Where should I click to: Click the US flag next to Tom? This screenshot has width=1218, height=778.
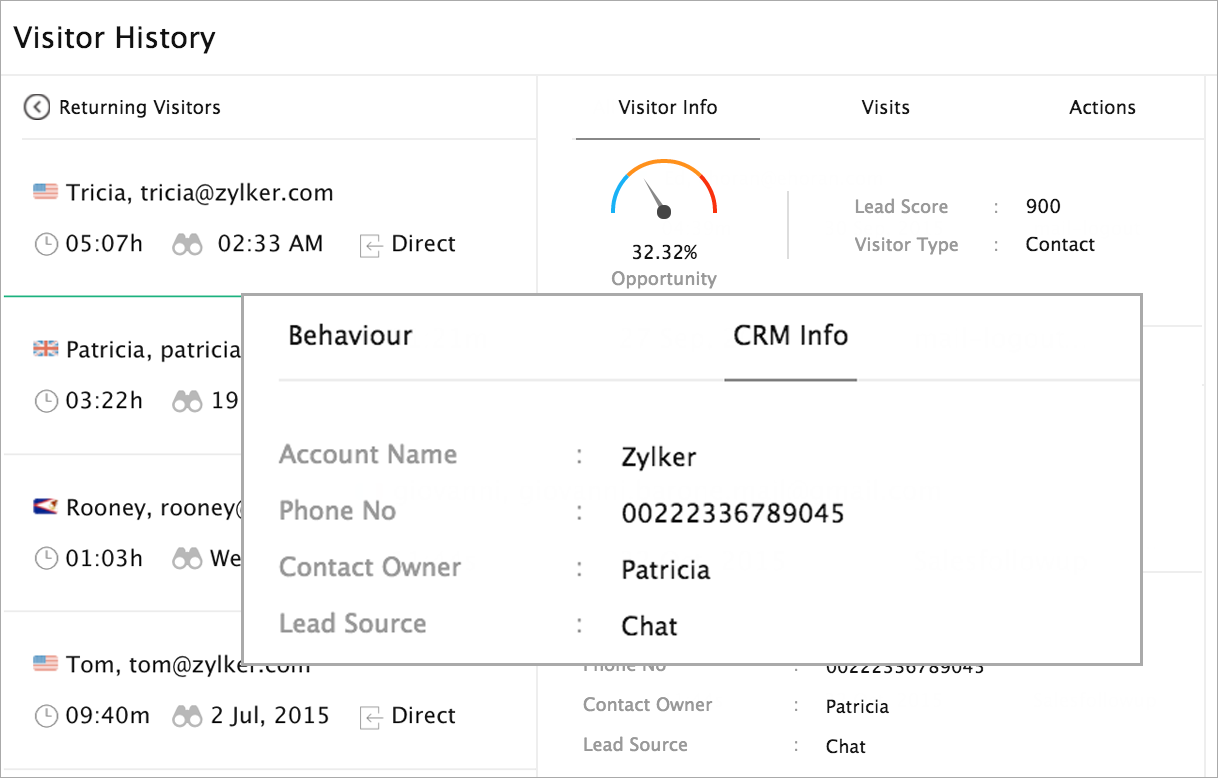(45, 664)
